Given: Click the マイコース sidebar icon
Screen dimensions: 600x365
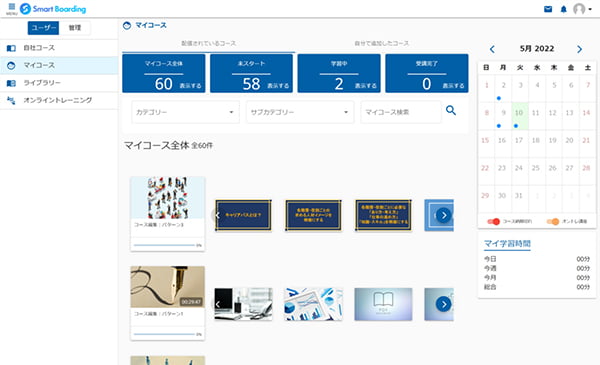Looking at the screenshot, I should coord(11,65).
